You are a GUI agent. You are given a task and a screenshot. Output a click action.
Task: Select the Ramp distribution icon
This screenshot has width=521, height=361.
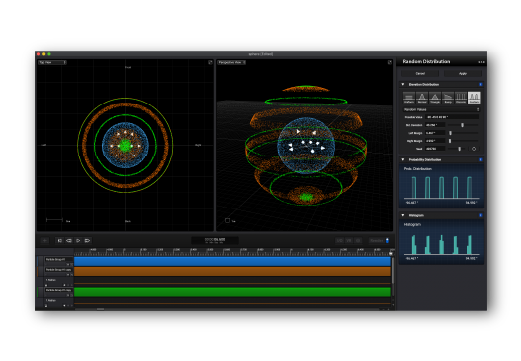coord(448,98)
